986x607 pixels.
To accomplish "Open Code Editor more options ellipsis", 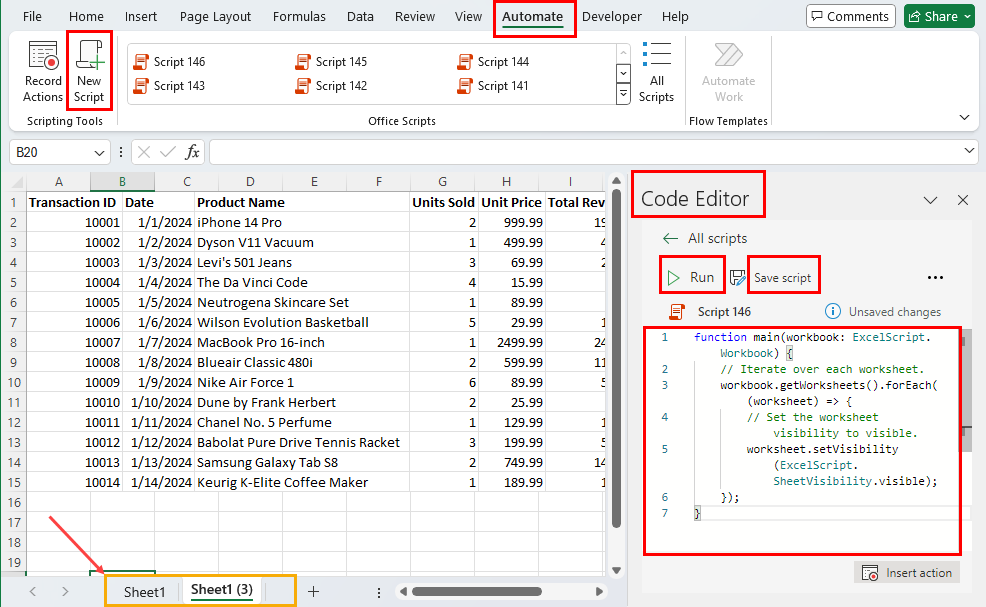I will (x=935, y=277).
